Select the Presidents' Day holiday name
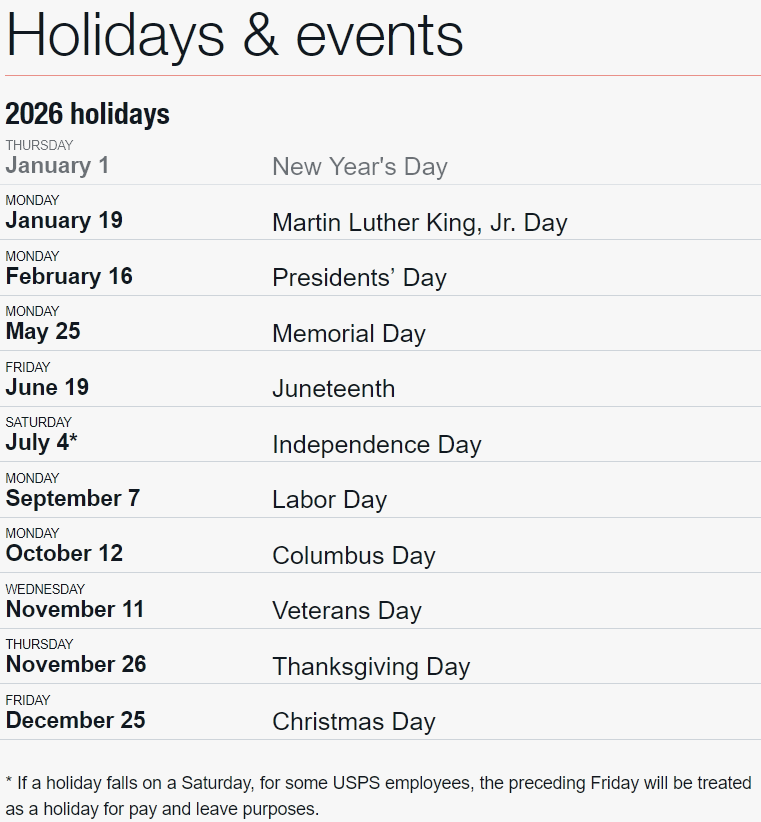761x822 pixels. (359, 278)
